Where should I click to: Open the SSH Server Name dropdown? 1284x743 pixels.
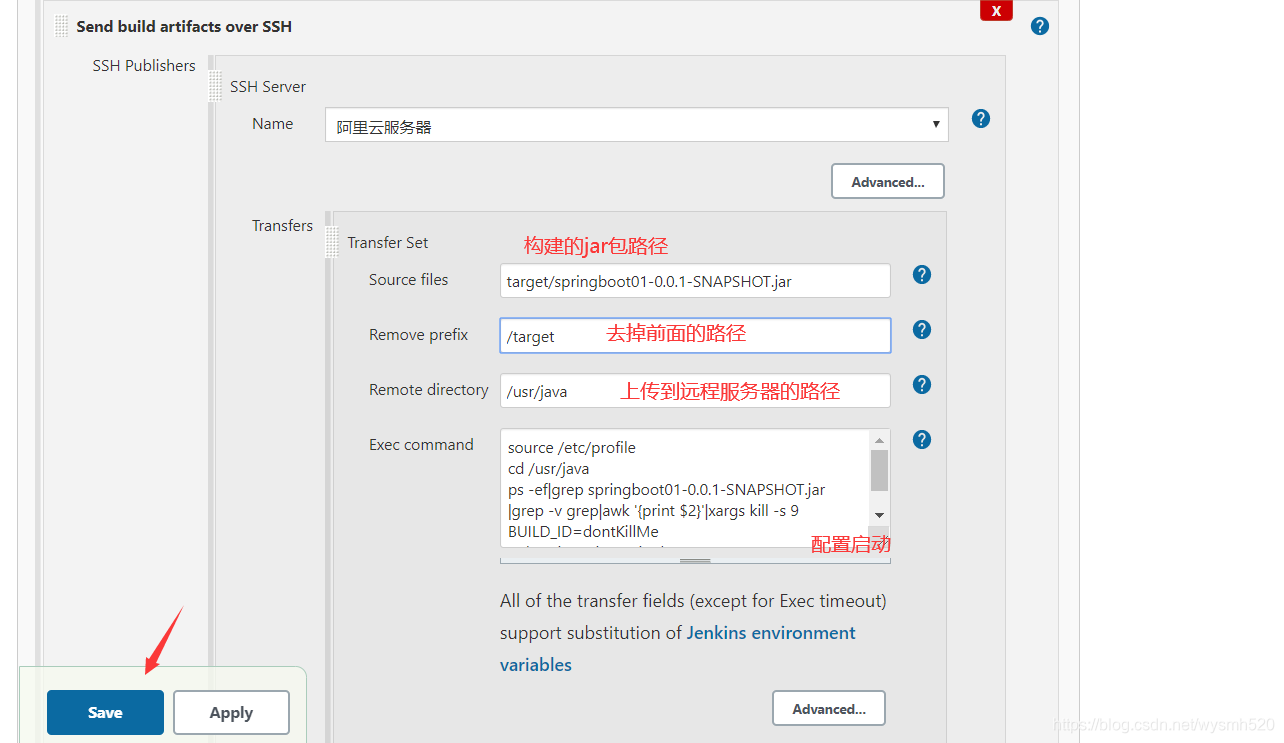[x=637, y=125]
